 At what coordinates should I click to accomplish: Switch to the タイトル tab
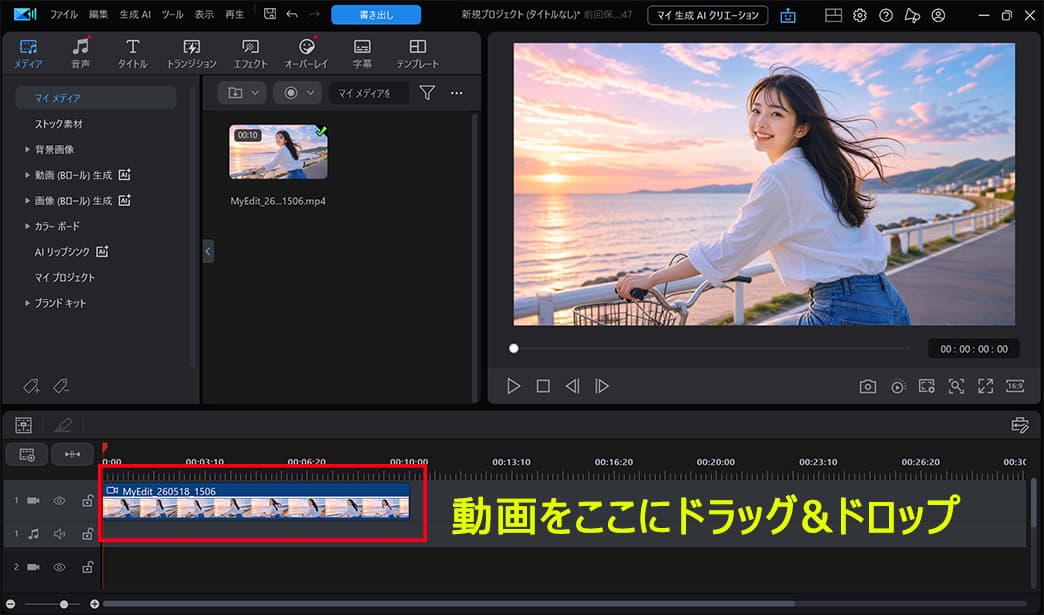click(x=132, y=54)
